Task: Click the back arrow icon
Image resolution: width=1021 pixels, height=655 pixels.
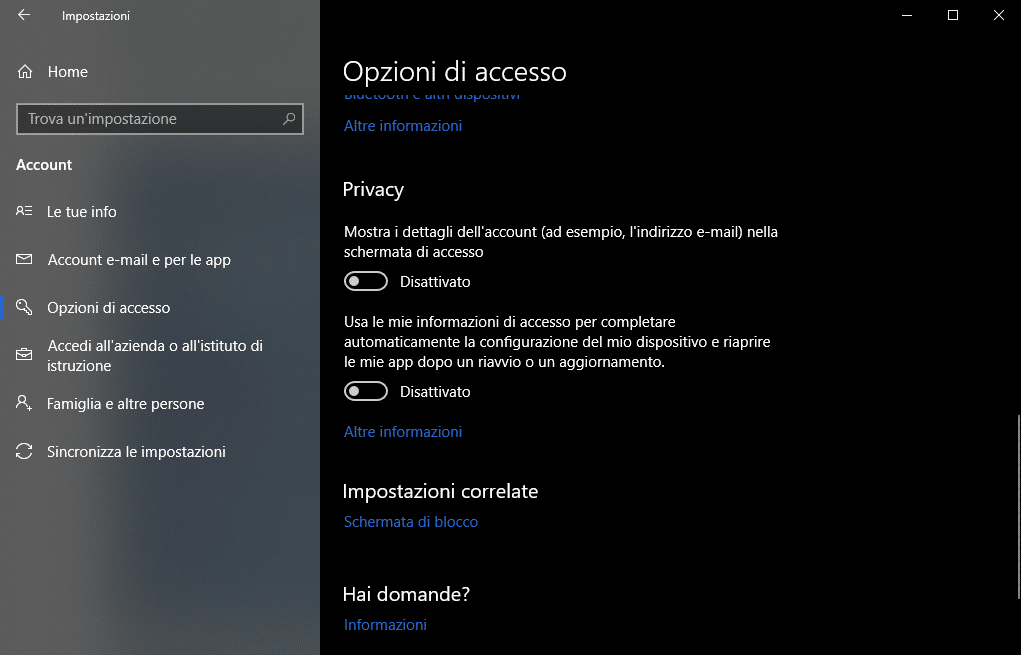Action: tap(24, 16)
